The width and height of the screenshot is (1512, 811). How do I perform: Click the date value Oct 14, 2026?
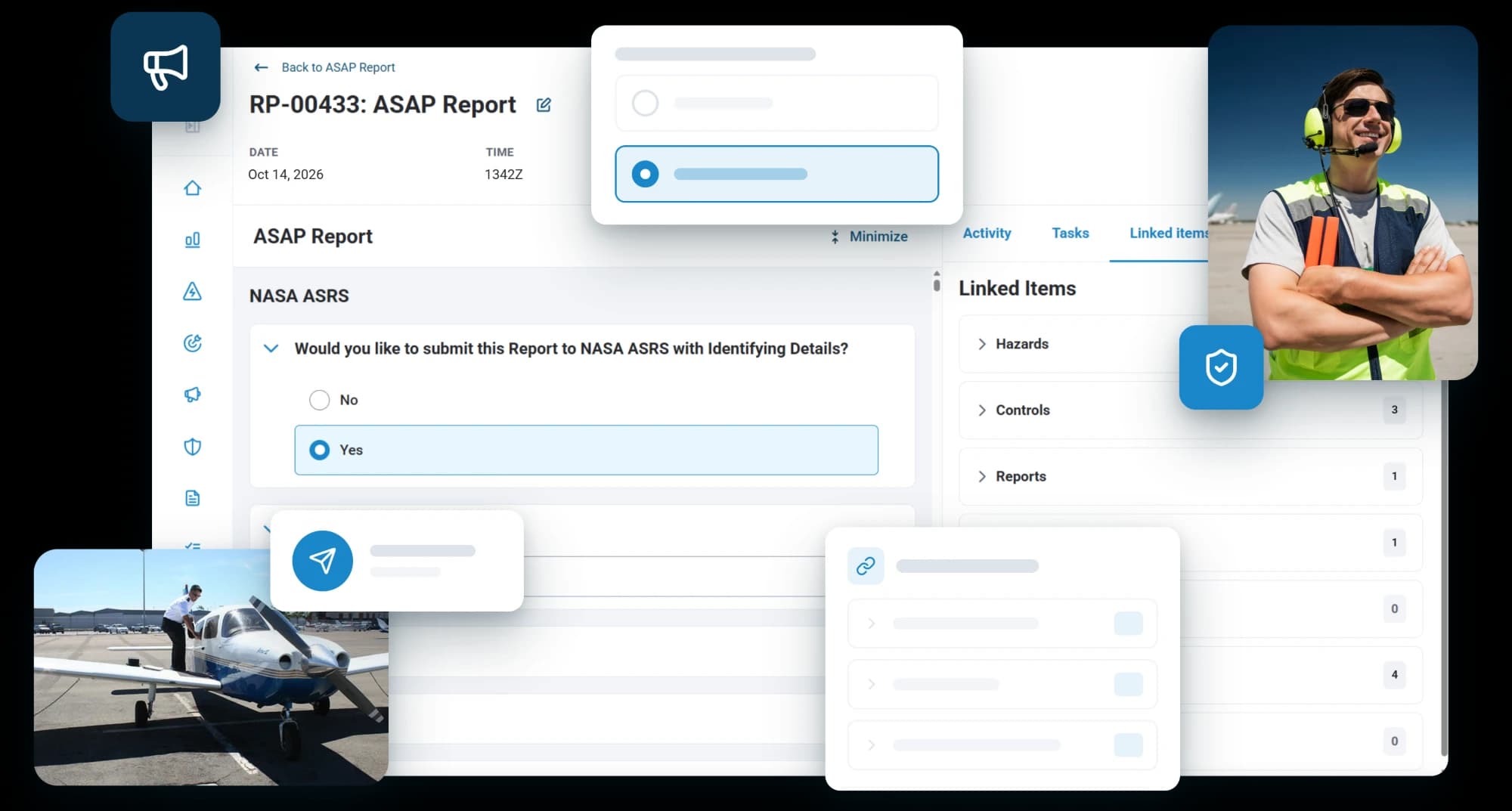286,175
